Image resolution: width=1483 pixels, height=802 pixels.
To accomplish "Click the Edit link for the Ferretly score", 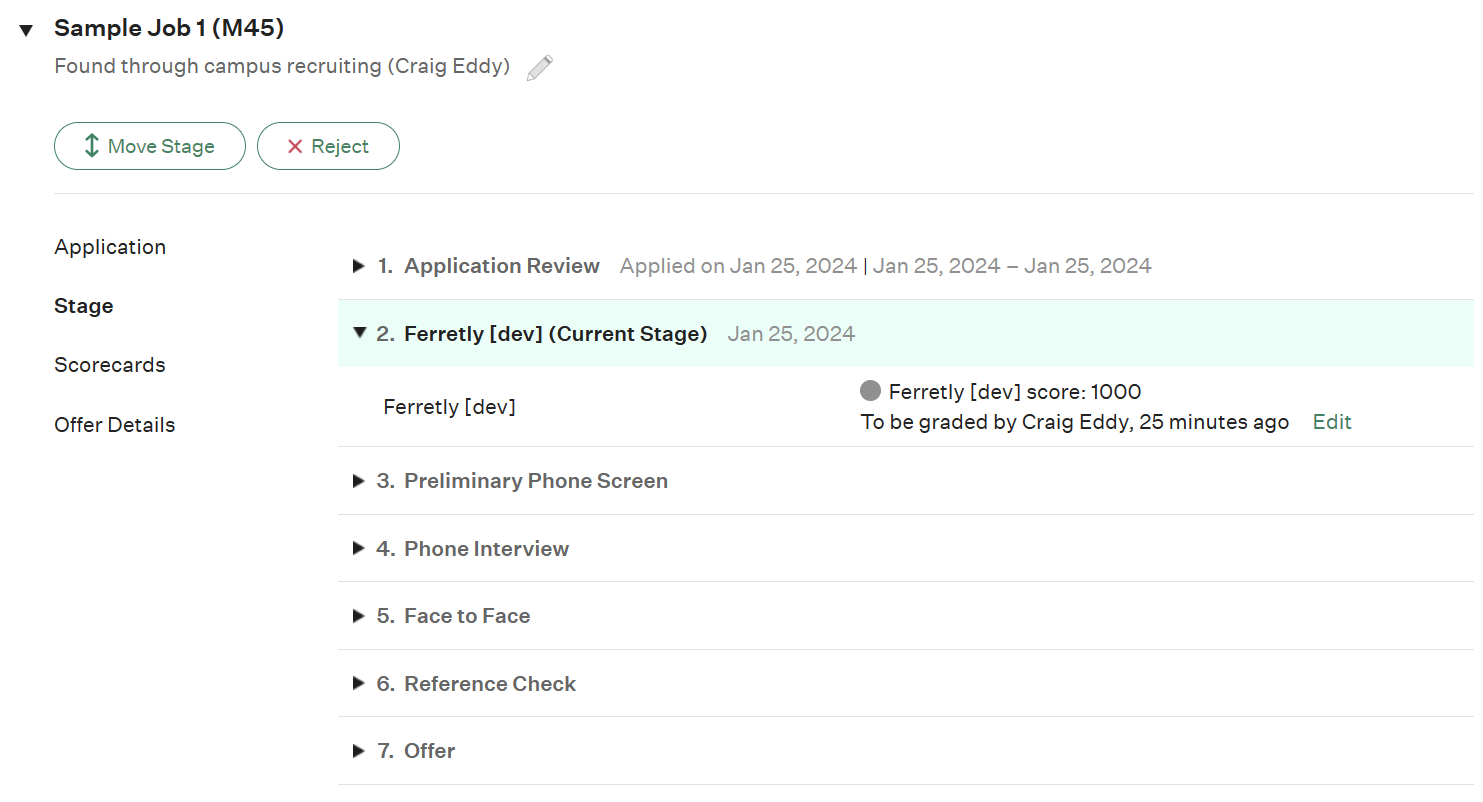I will tap(1332, 422).
